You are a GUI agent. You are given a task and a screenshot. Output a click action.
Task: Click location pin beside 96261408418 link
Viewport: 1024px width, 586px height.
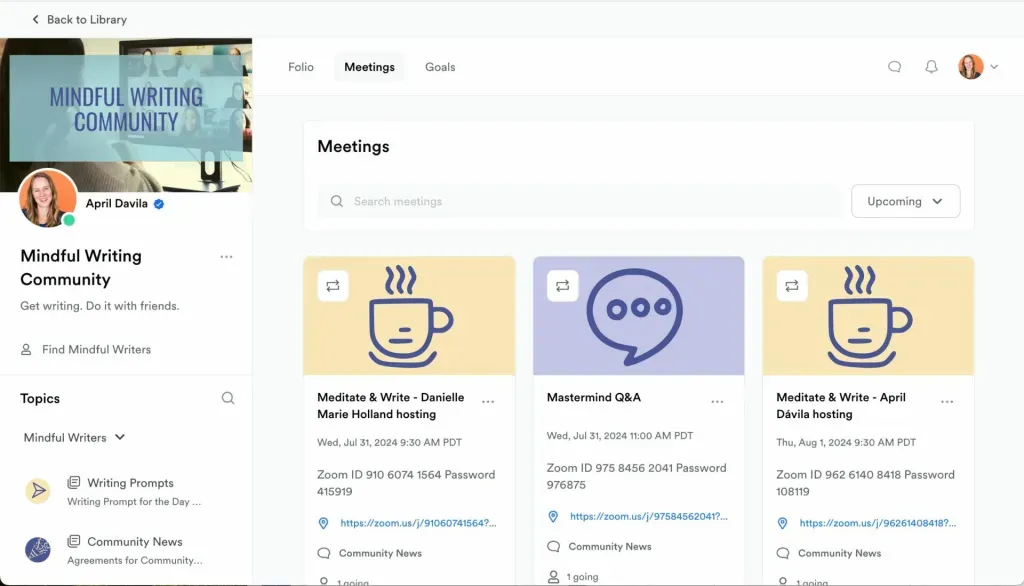point(782,523)
